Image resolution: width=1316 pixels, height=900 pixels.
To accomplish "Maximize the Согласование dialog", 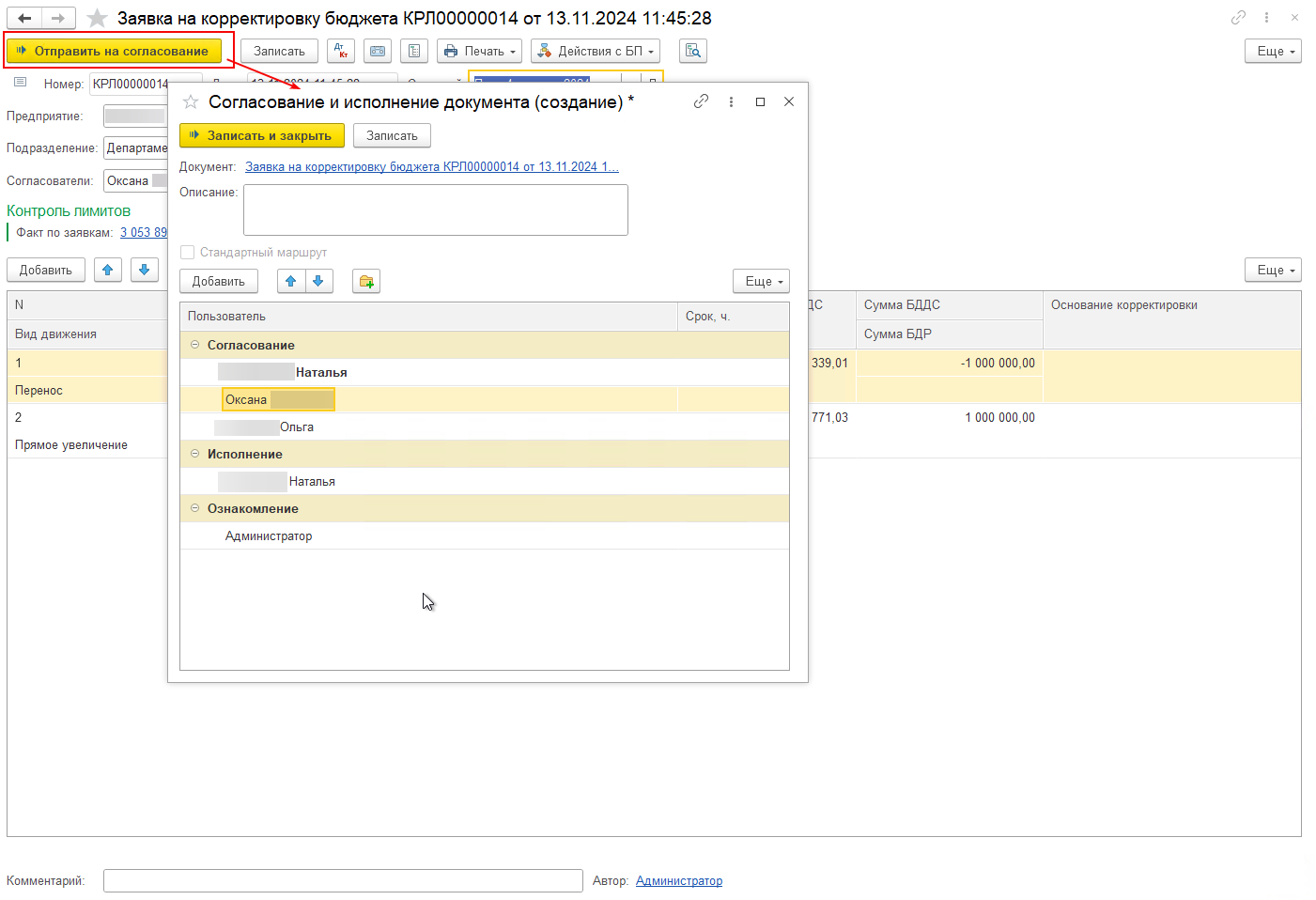I will click(x=760, y=101).
